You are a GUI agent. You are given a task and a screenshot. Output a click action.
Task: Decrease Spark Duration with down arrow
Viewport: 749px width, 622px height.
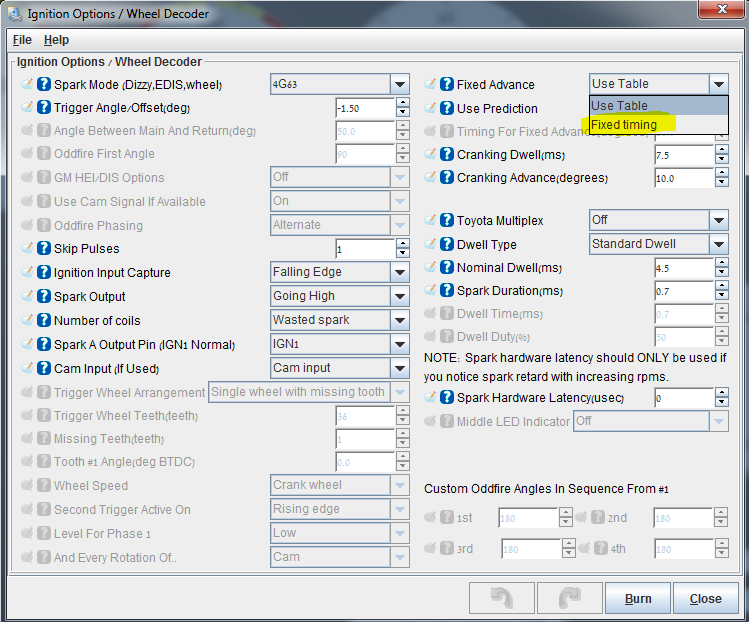[x=722, y=296]
